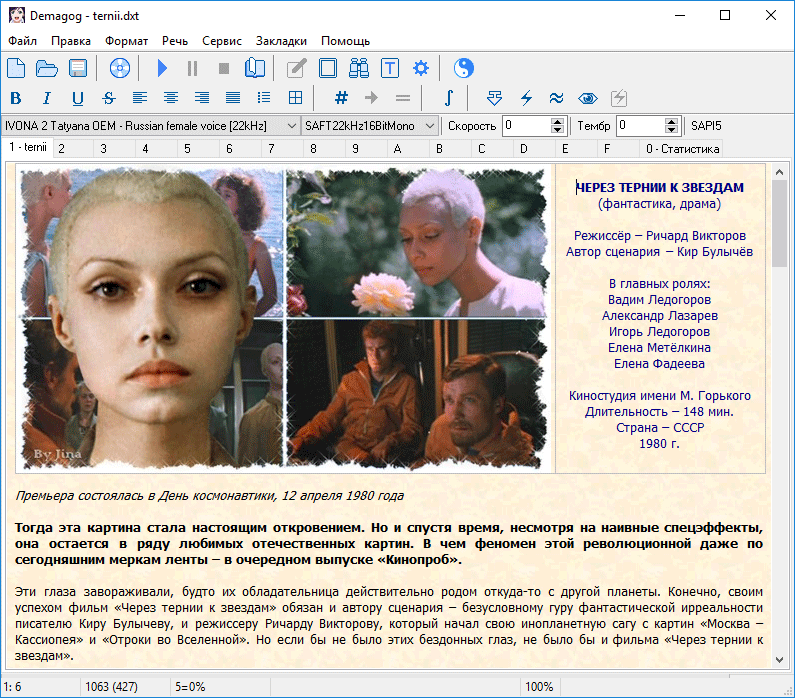This screenshot has width=795, height=698.
Task: Stop the speech playback
Action: pyautogui.click(x=224, y=68)
